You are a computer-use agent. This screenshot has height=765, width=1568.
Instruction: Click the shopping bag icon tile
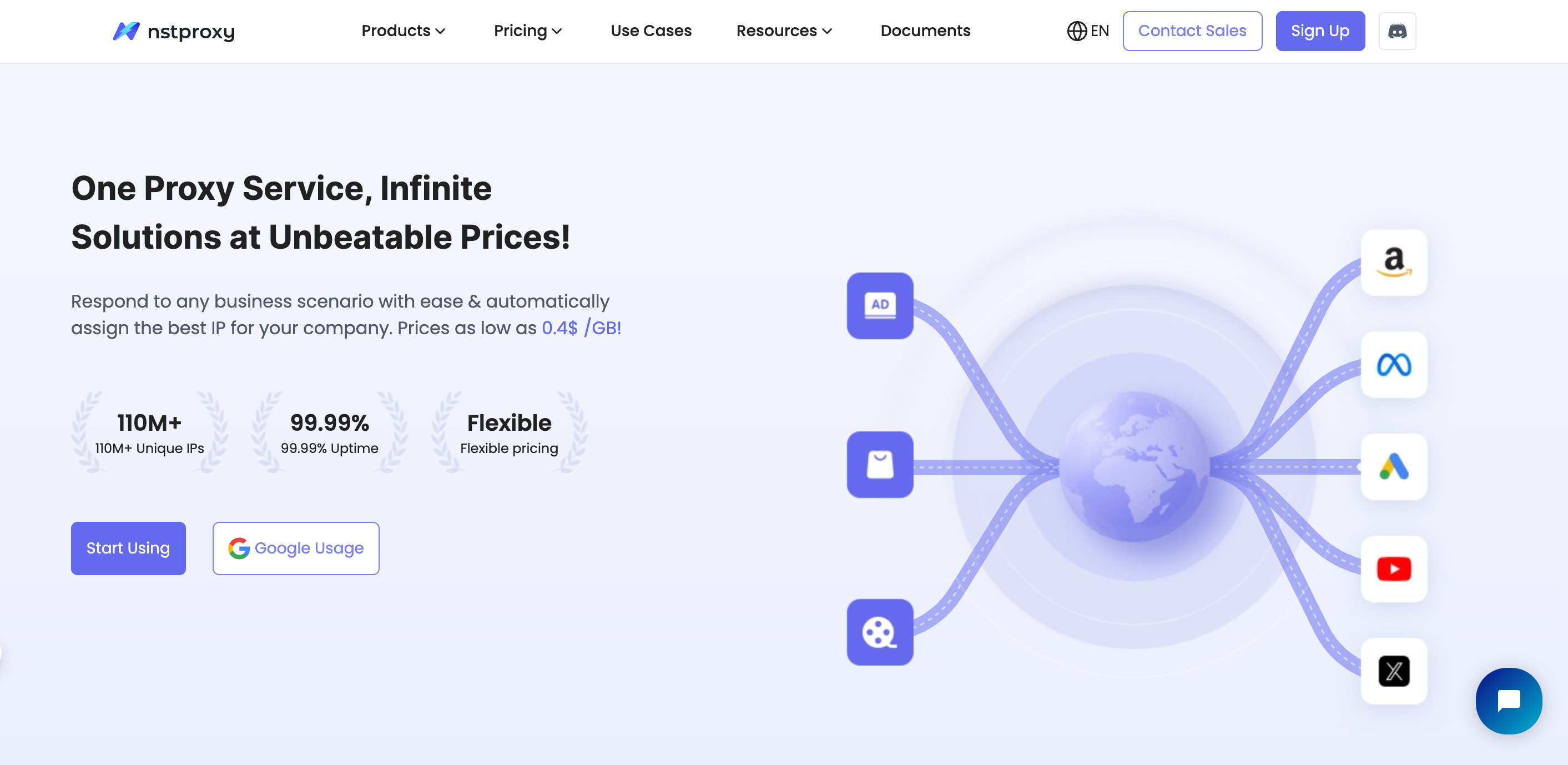tap(880, 465)
